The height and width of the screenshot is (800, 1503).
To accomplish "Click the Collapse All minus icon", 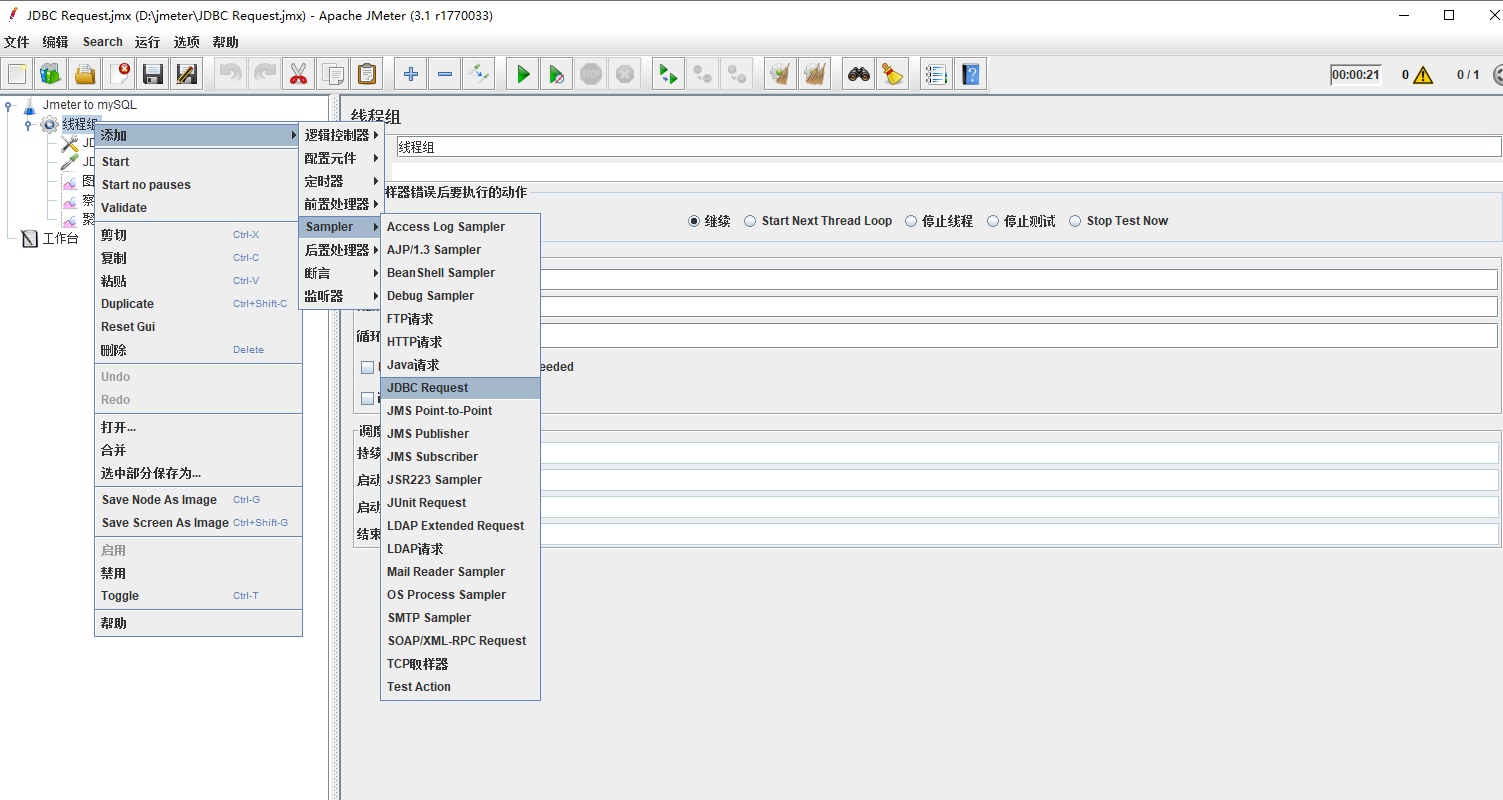I will click(x=445, y=74).
